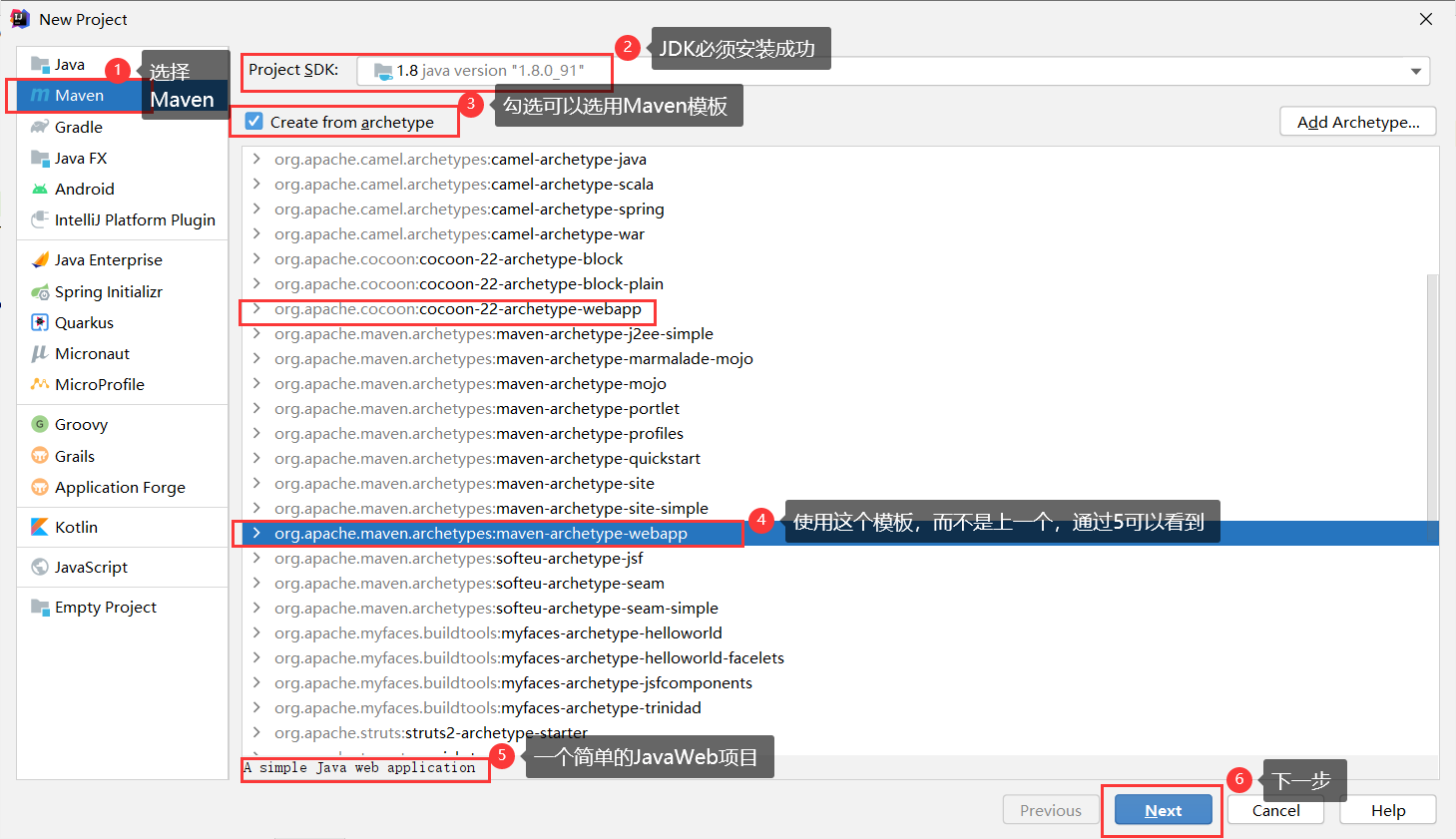This screenshot has height=839, width=1456.
Task: Expand struts2-archetype-starter entry
Action: 256,732
